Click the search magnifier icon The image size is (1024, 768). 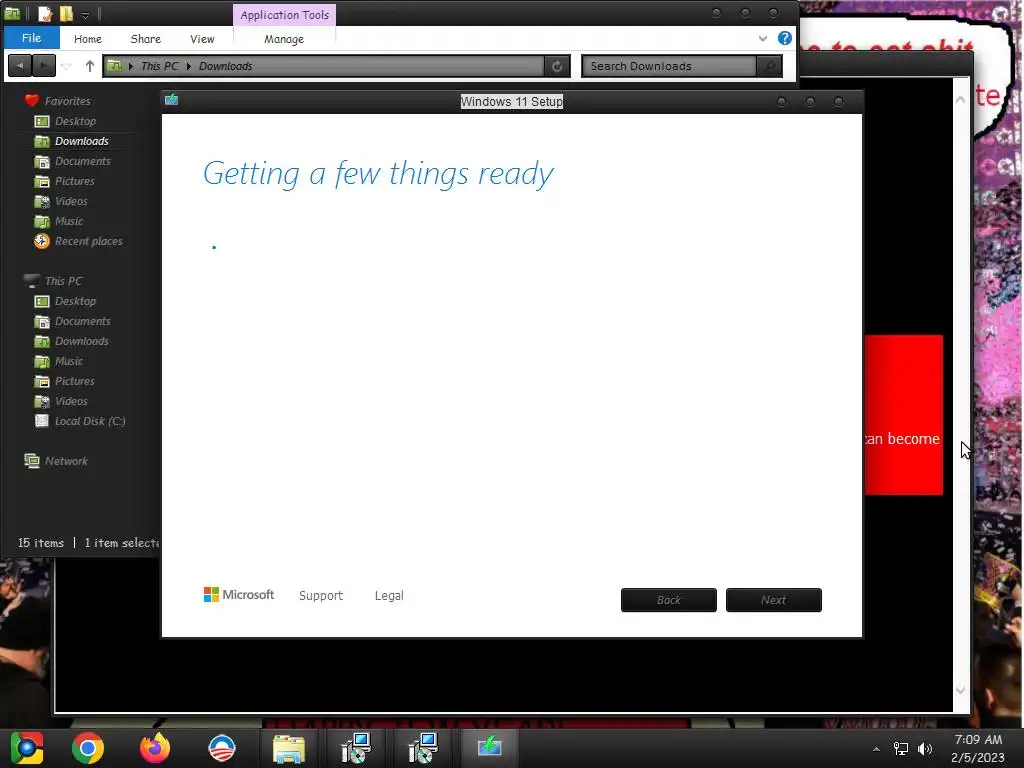tap(769, 66)
